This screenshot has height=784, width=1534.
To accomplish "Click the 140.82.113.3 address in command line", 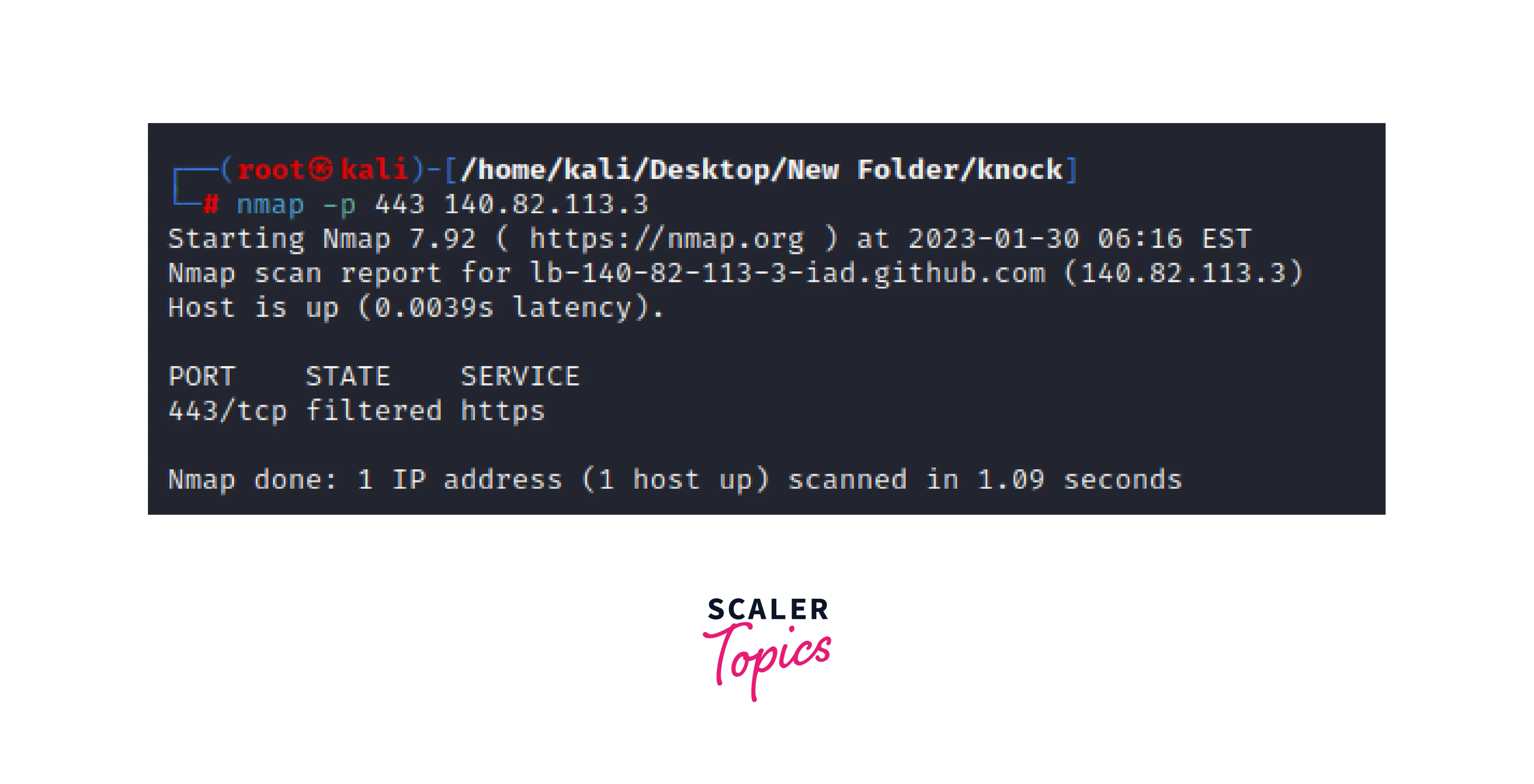I will tap(546, 204).
